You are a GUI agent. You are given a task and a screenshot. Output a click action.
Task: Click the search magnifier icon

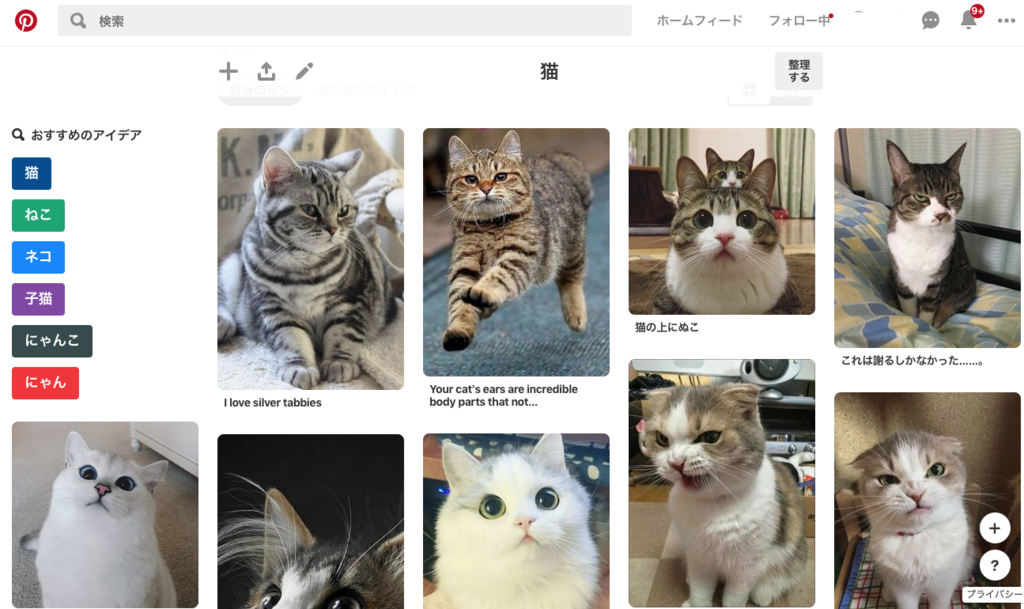coord(78,21)
